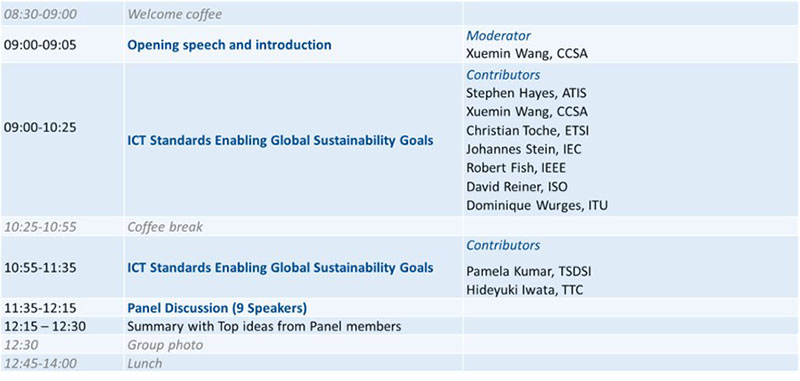Click the Coffee break row text

tap(165, 226)
